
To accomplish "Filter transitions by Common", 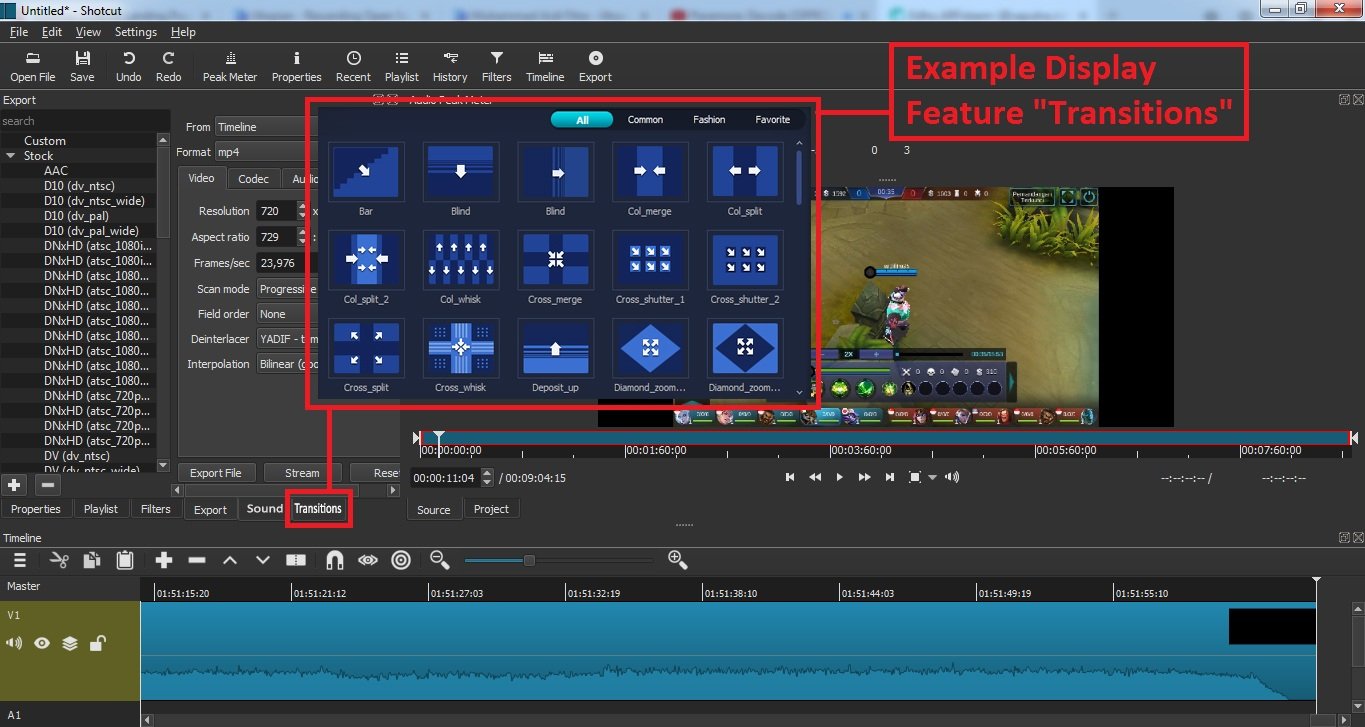I will (645, 120).
